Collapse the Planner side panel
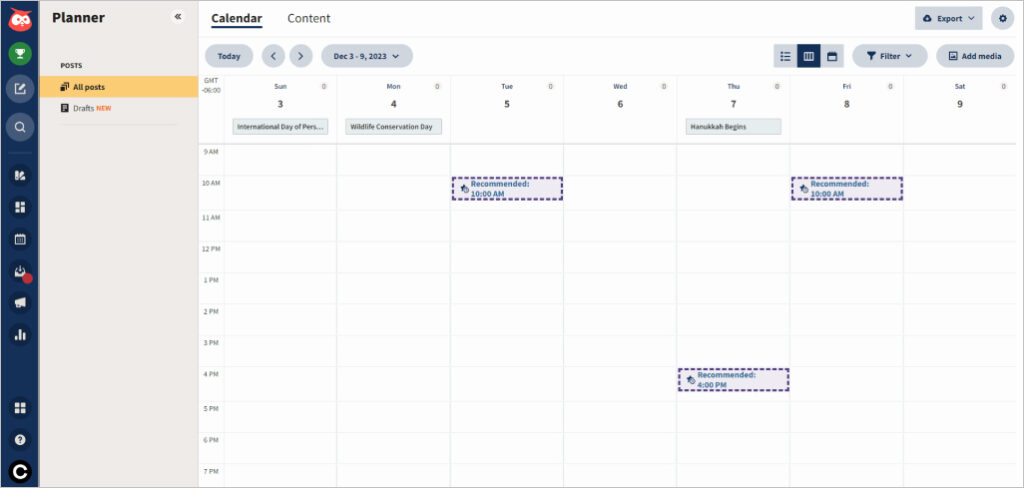 click(x=178, y=16)
